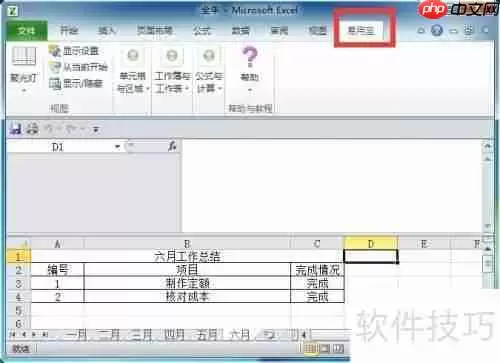This screenshot has height=363, width=500.
Task: Select row 2 header
Action: 19,270
